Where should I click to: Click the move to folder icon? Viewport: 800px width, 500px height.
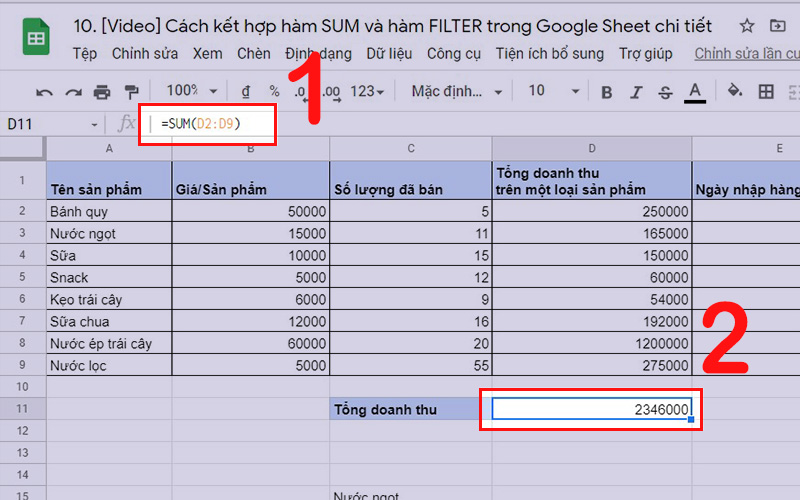[778, 25]
